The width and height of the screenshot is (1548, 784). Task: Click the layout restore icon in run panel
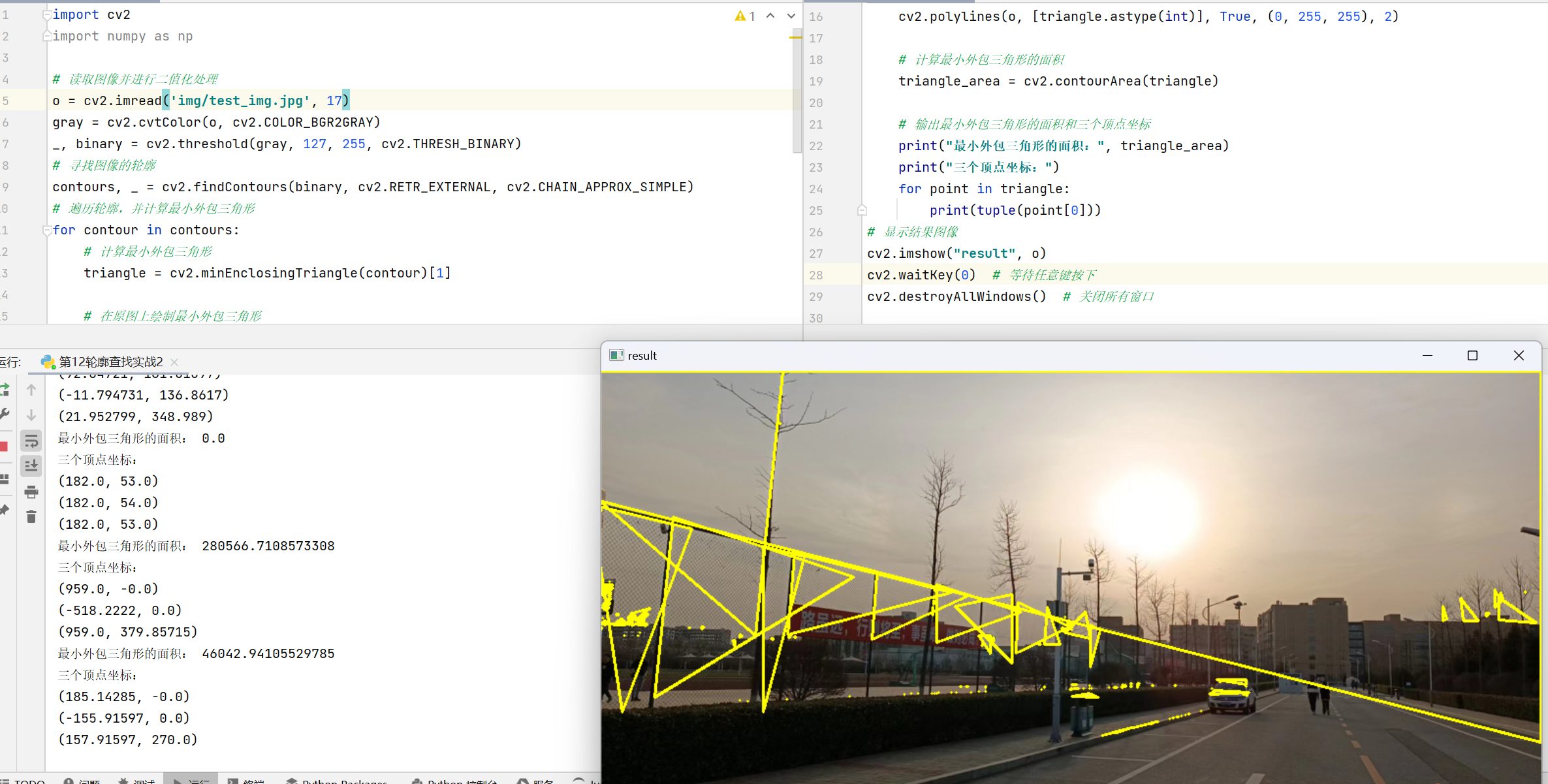pos(5,478)
